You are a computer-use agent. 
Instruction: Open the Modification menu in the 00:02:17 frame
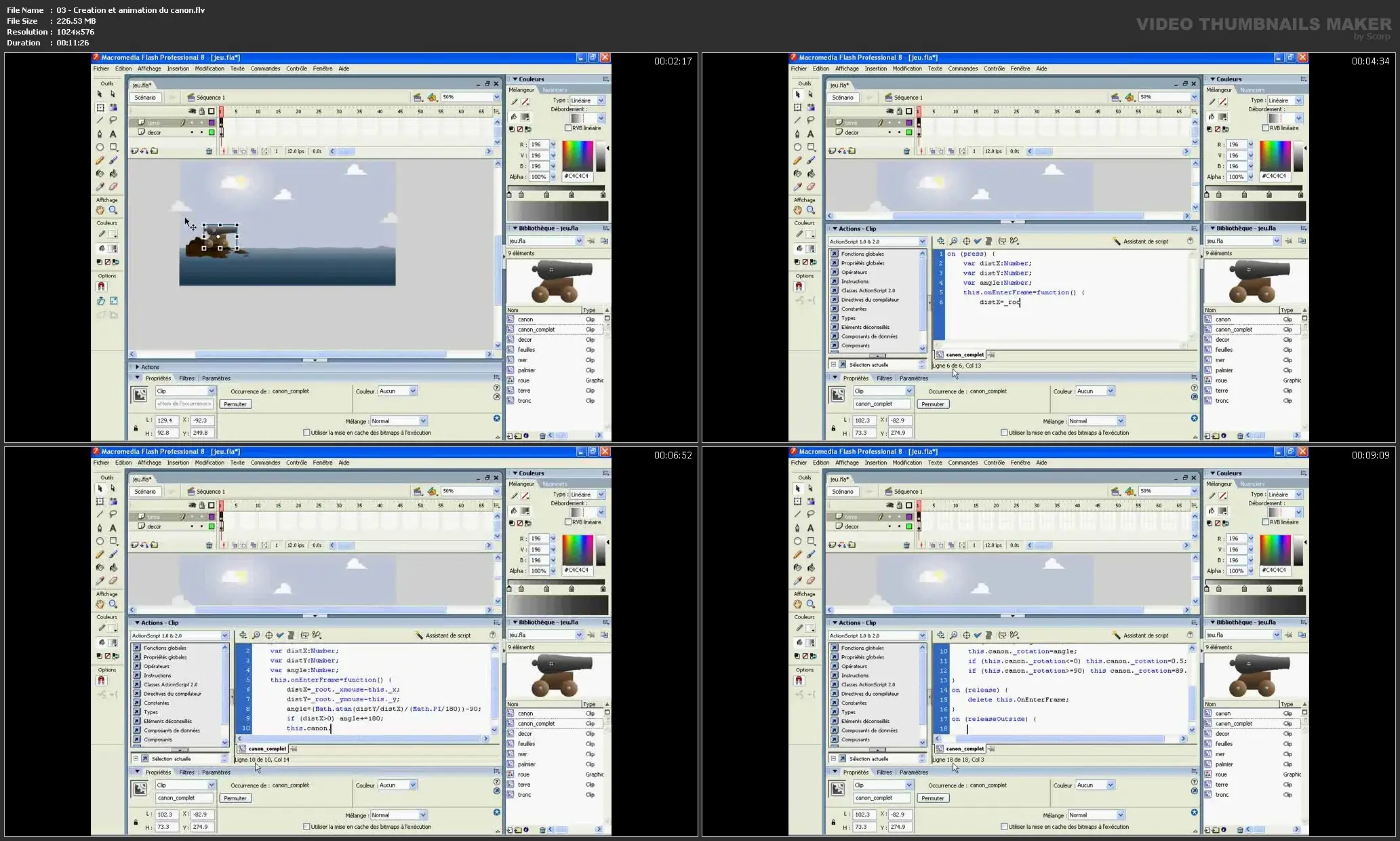(209, 69)
